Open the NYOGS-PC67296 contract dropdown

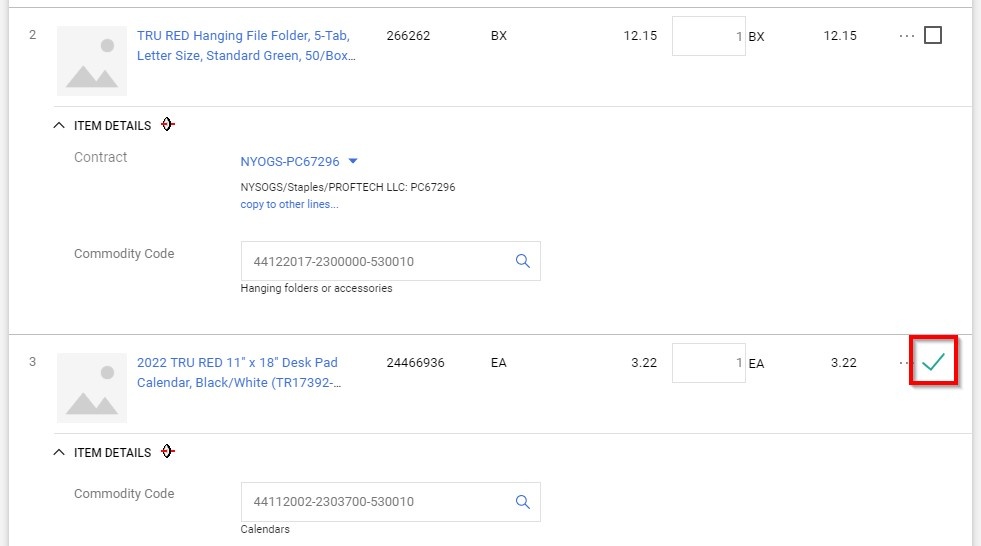[352, 161]
